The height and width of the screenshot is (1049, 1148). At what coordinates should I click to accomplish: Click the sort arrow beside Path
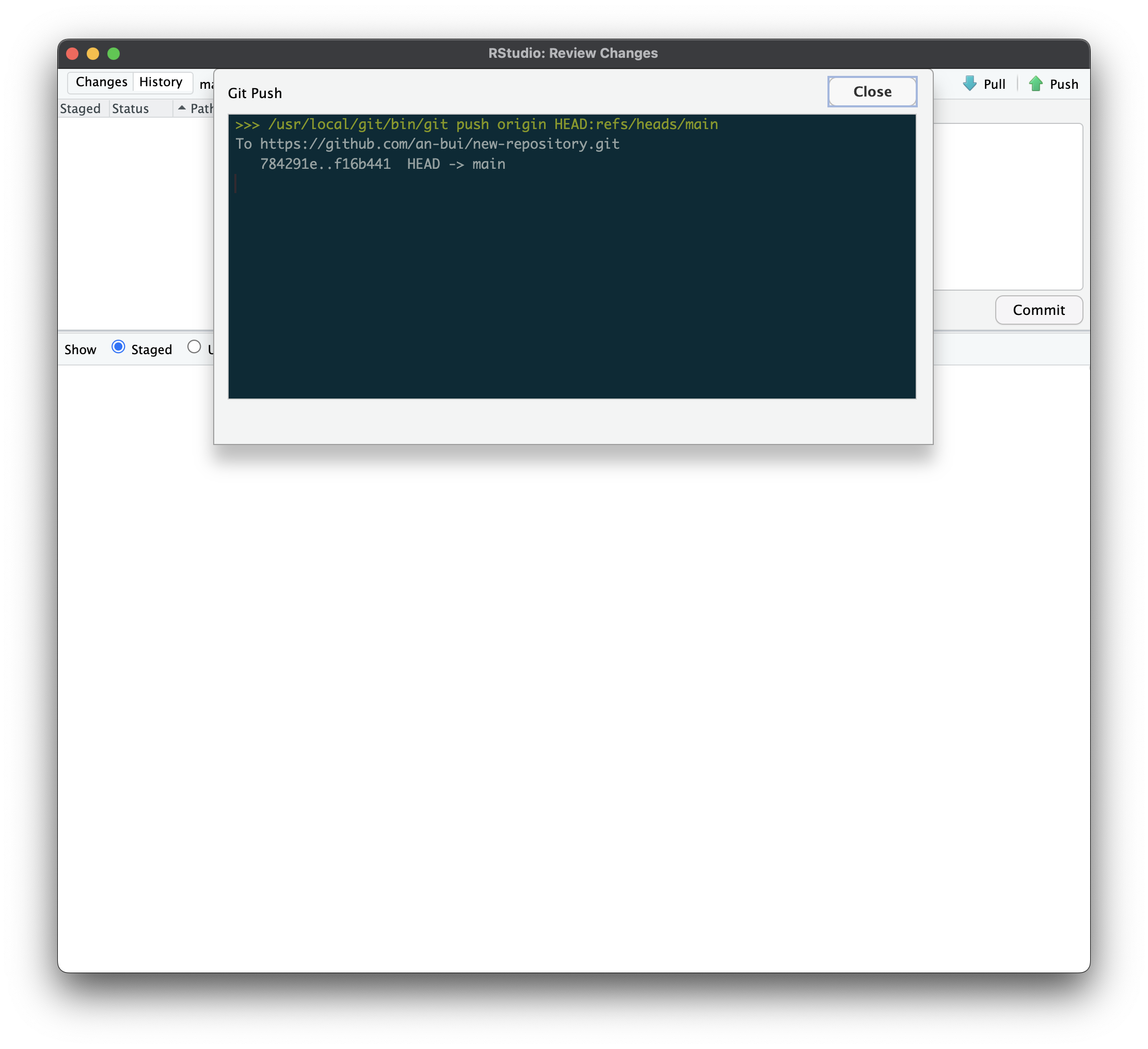click(182, 107)
